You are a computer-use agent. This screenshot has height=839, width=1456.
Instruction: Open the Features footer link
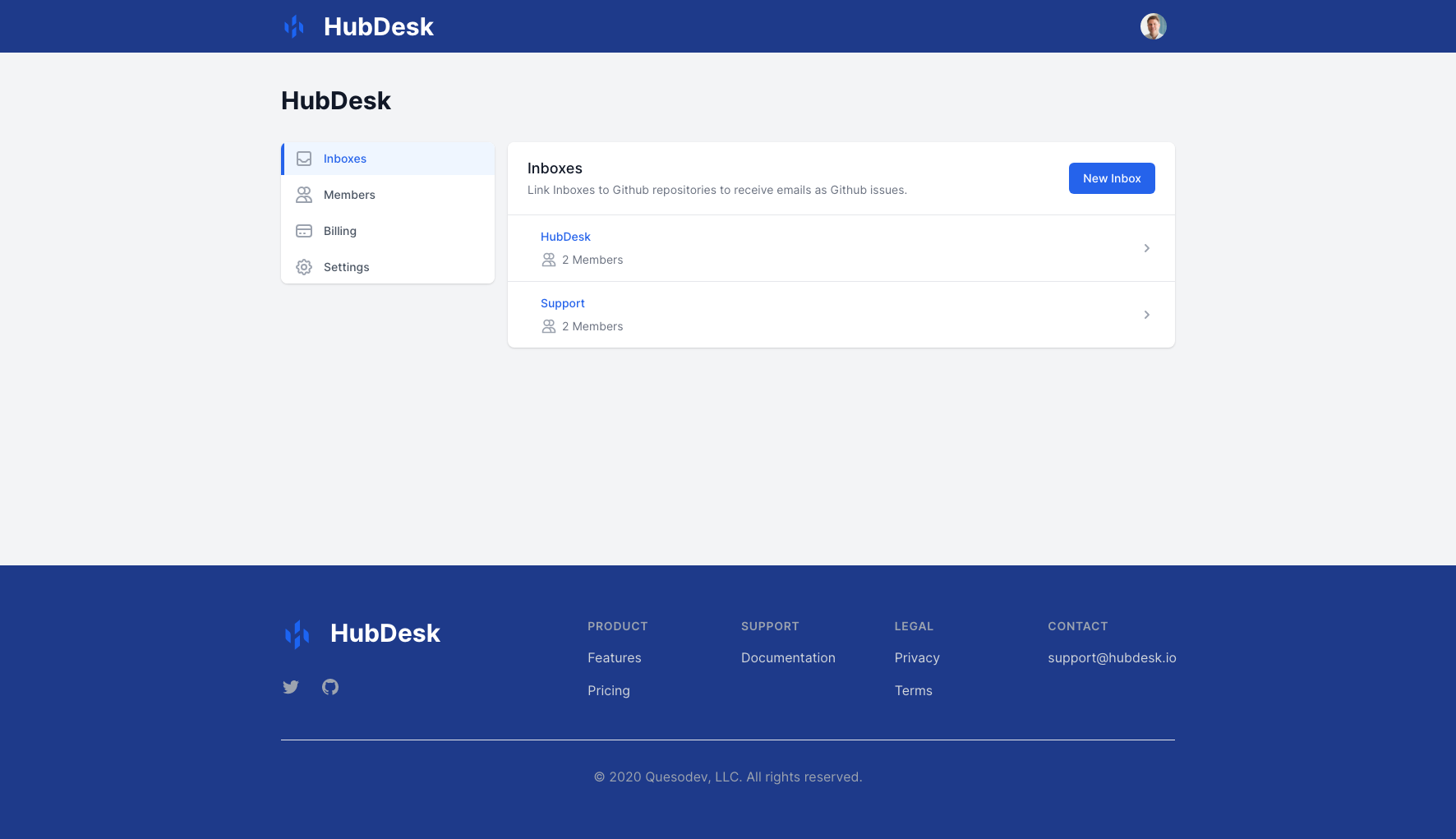point(615,657)
